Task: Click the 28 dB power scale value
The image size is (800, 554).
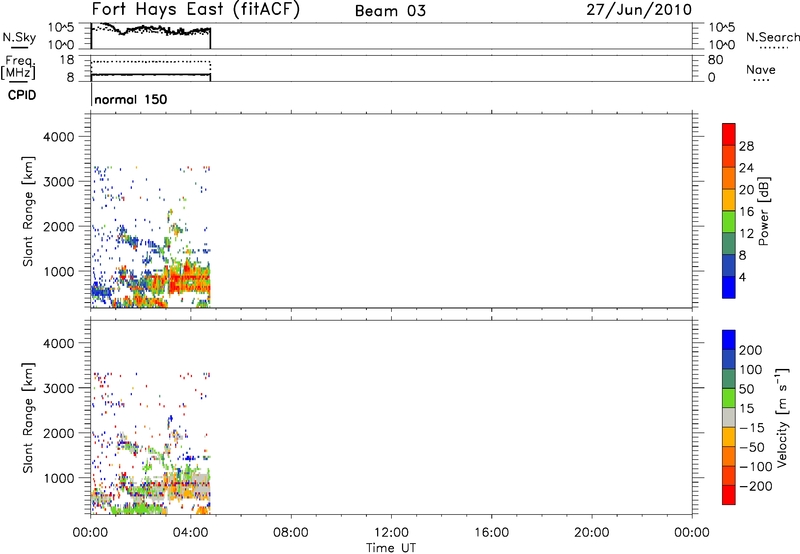Action: pos(746,146)
